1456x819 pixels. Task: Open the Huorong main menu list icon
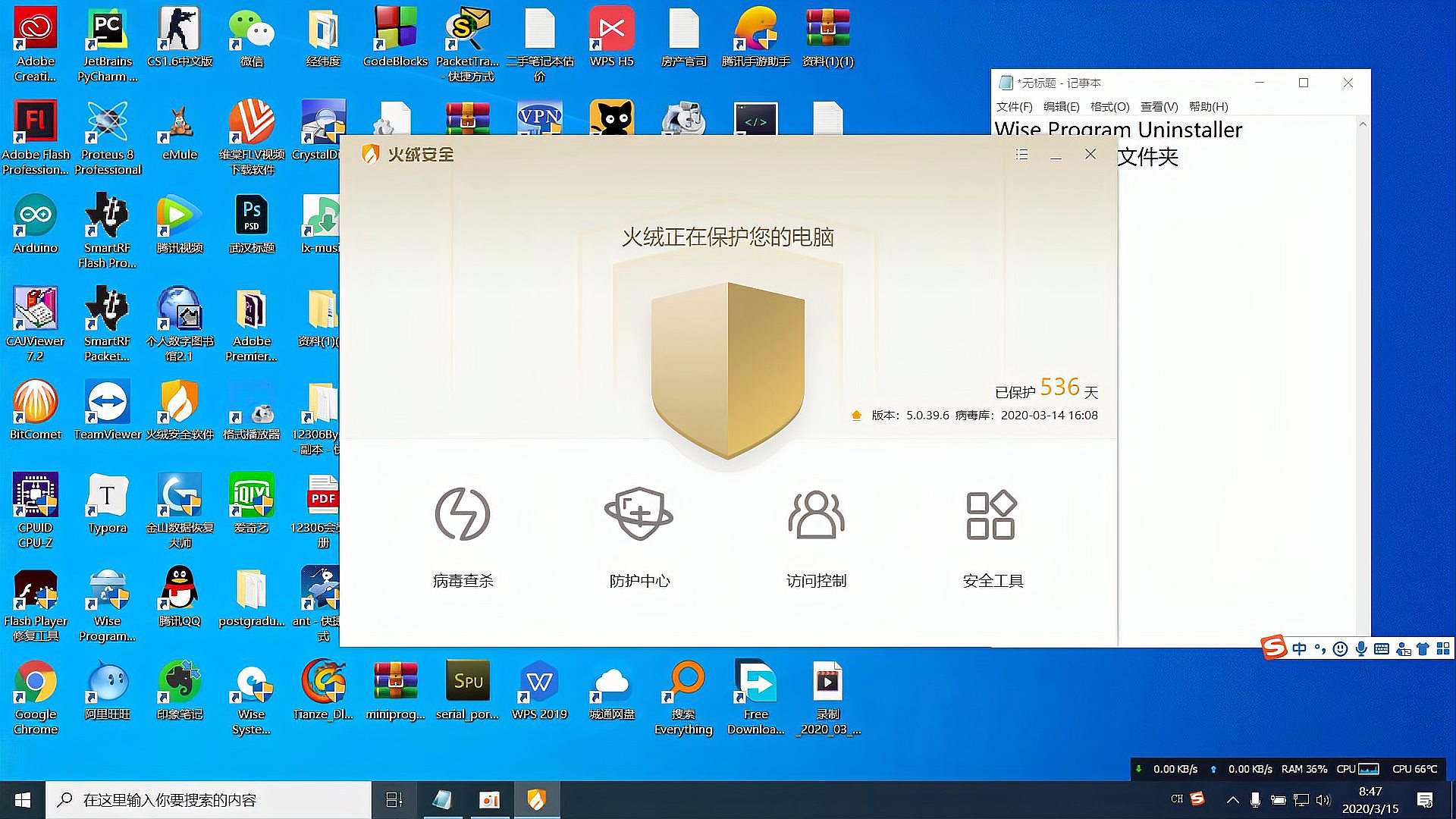coord(1021,155)
